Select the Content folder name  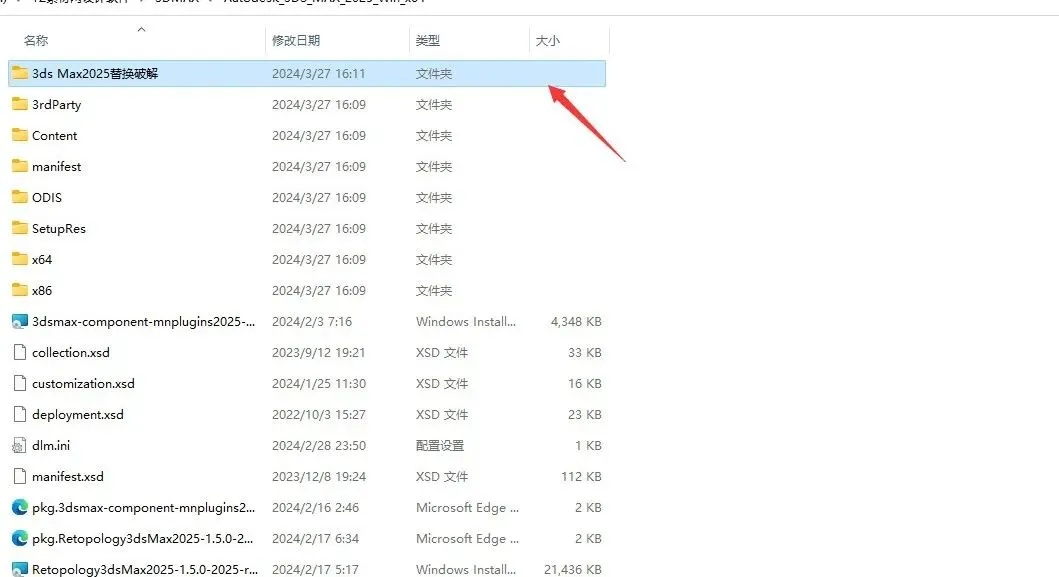pyautogui.click(x=55, y=136)
